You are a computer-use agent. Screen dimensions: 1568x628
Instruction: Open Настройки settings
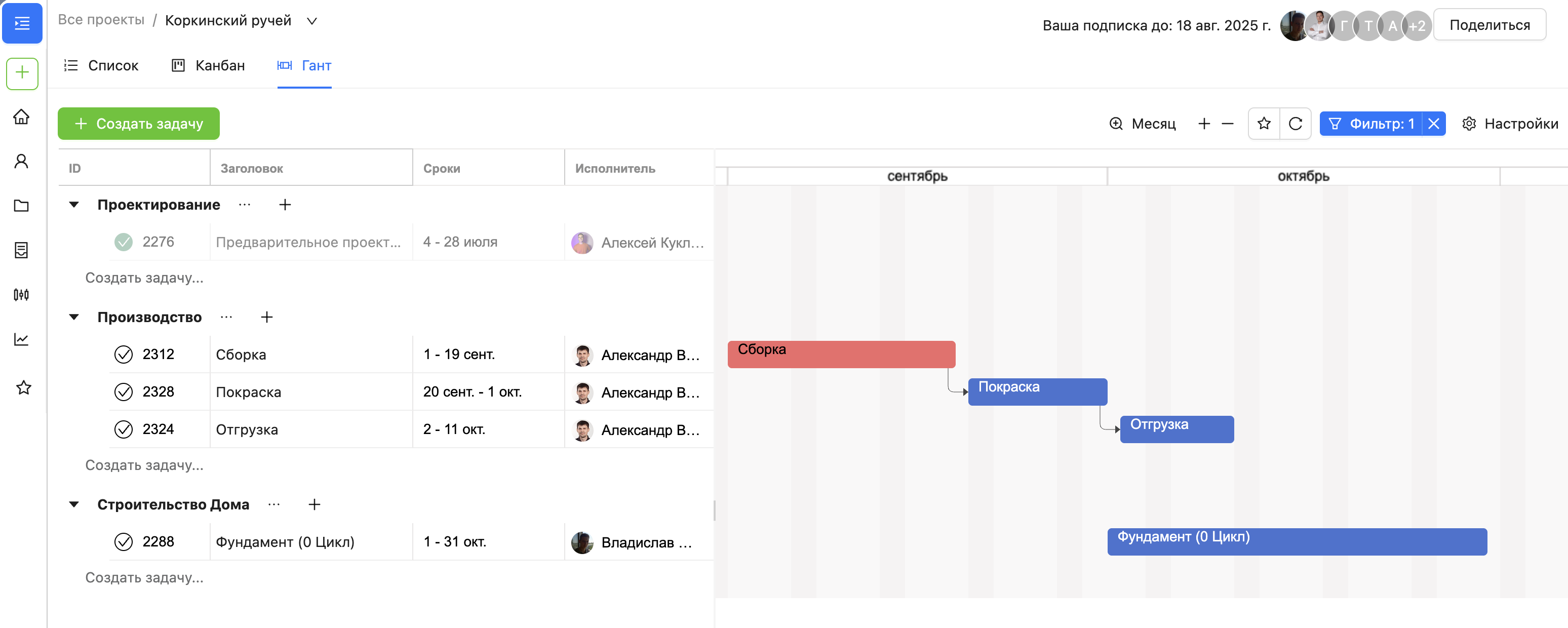pyautogui.click(x=1510, y=124)
